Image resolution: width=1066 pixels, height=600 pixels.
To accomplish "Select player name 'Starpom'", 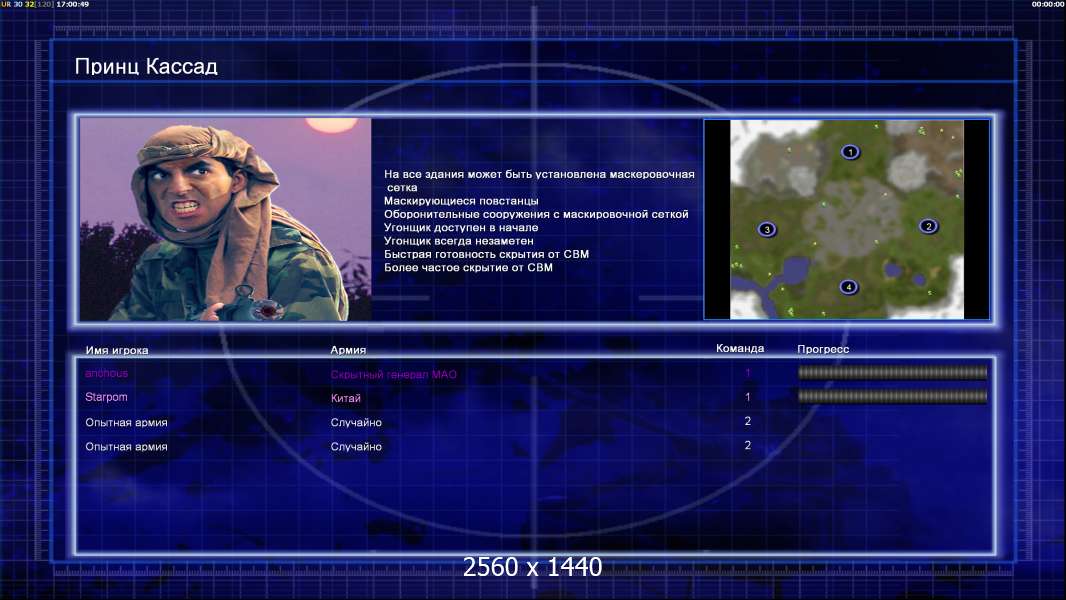I will click(x=106, y=397).
